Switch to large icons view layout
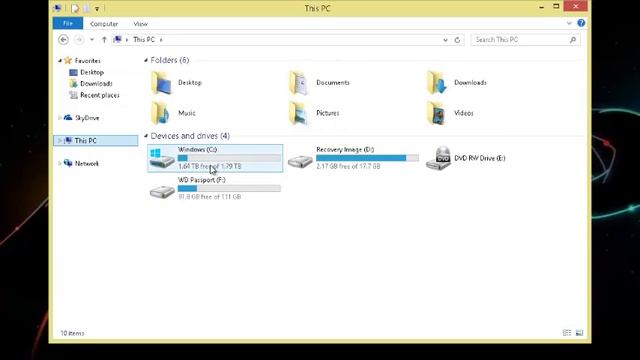Screen dimensions: 640x360 click(579, 333)
